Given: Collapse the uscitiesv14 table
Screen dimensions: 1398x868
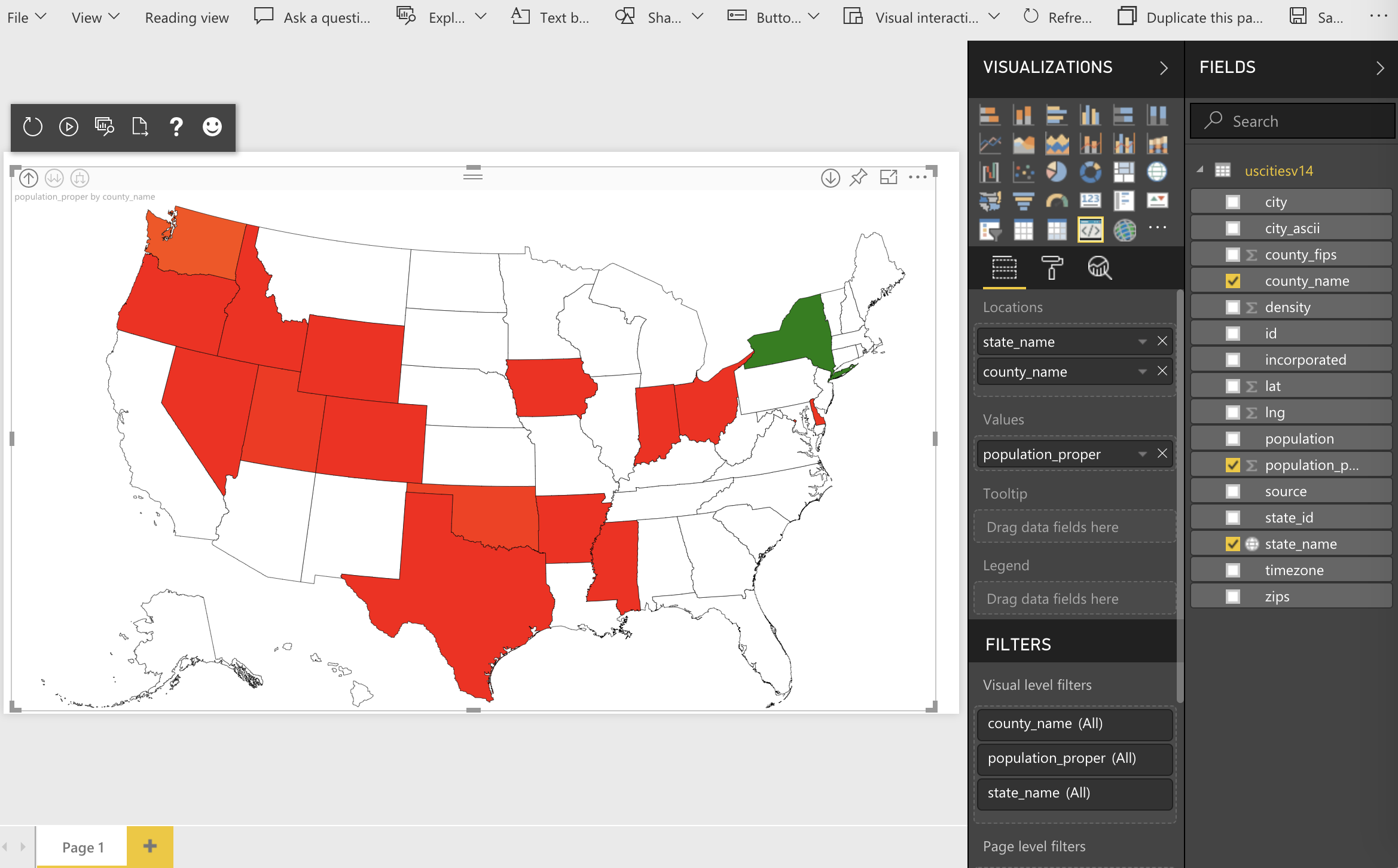Looking at the screenshot, I should 1201,170.
